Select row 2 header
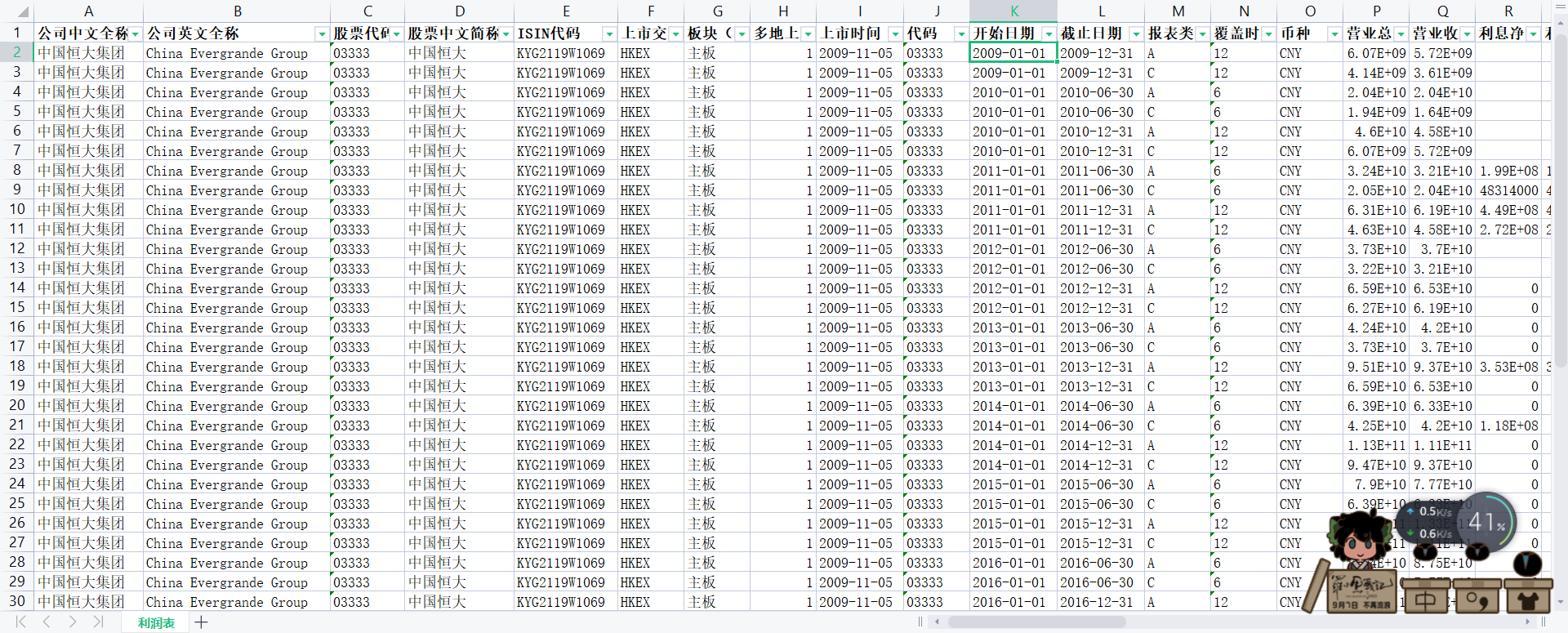The width and height of the screenshot is (1568, 633). [16, 52]
